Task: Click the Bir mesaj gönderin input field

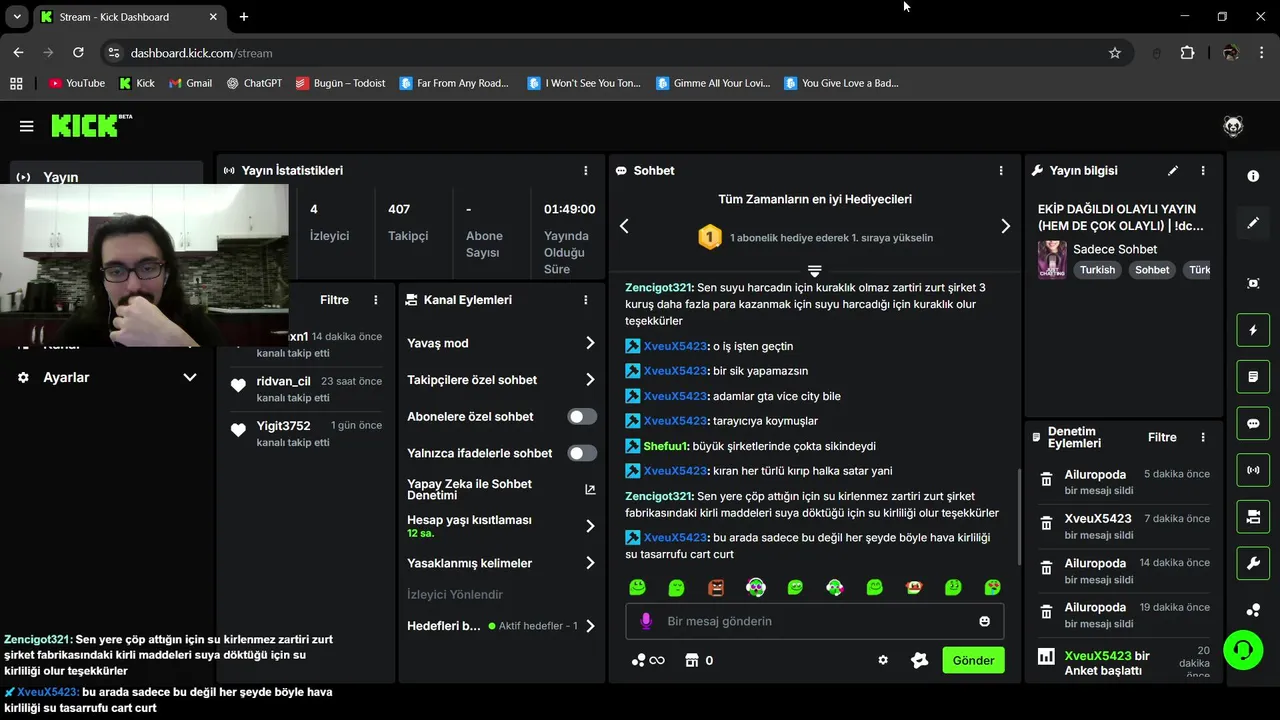Action: click(x=814, y=621)
